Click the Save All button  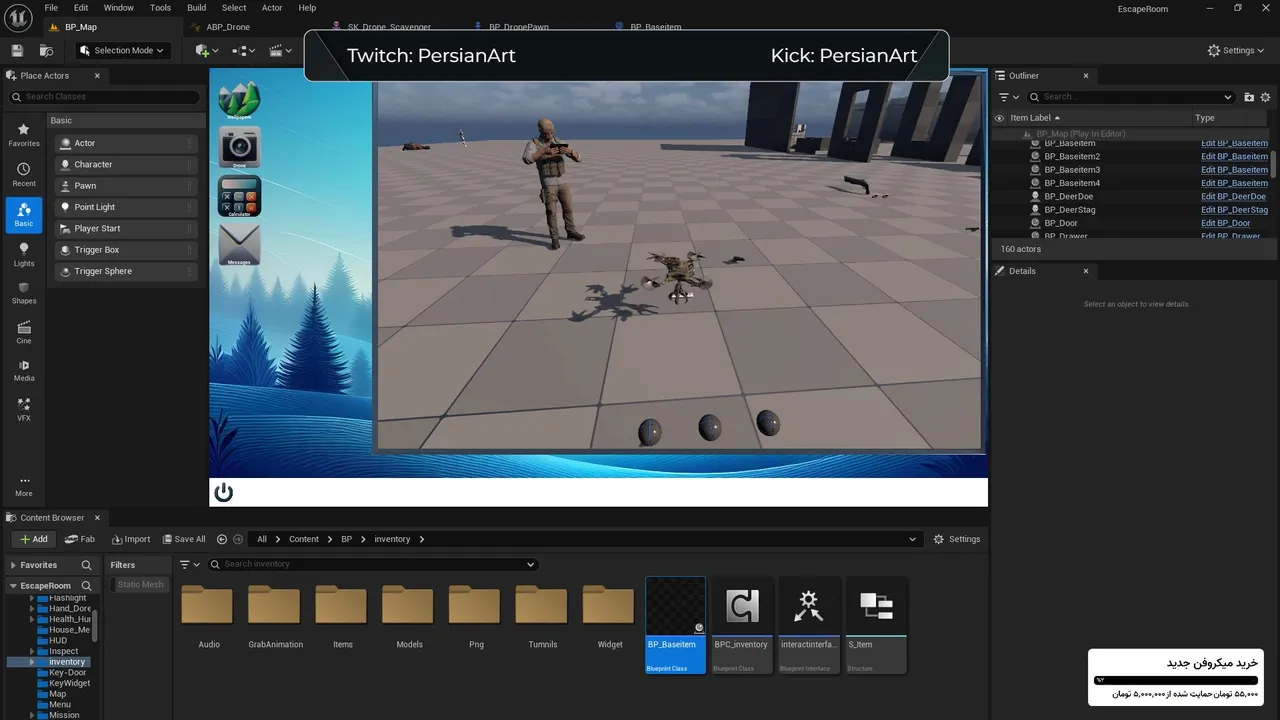(x=183, y=539)
